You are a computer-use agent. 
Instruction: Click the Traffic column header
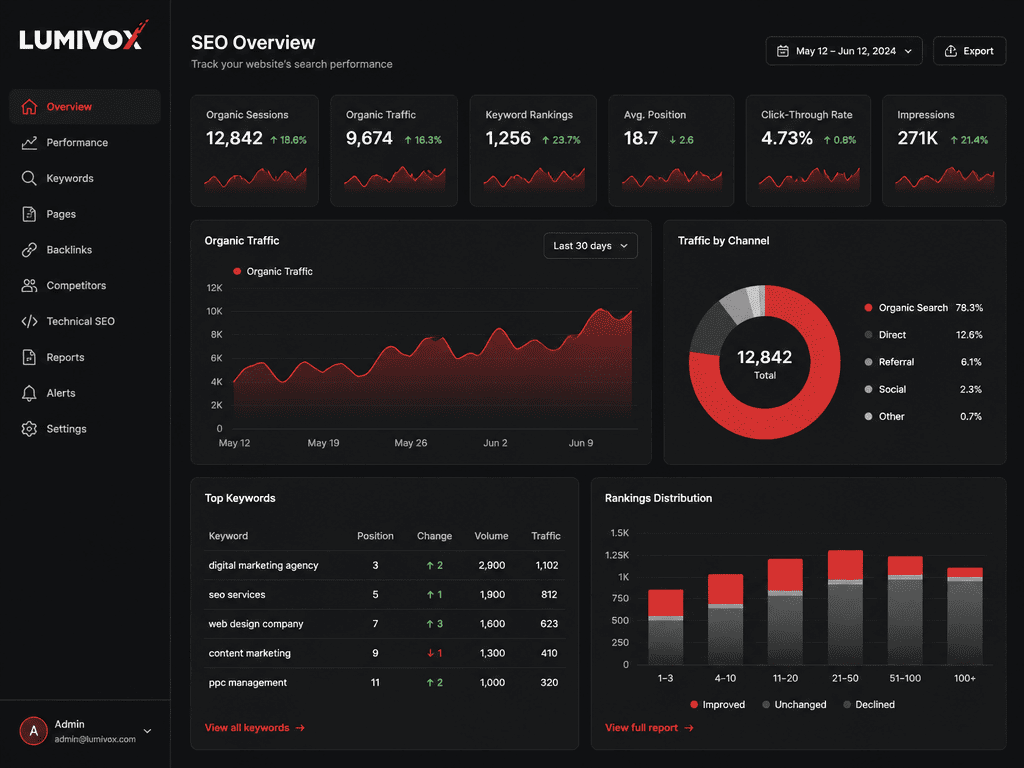(546, 536)
